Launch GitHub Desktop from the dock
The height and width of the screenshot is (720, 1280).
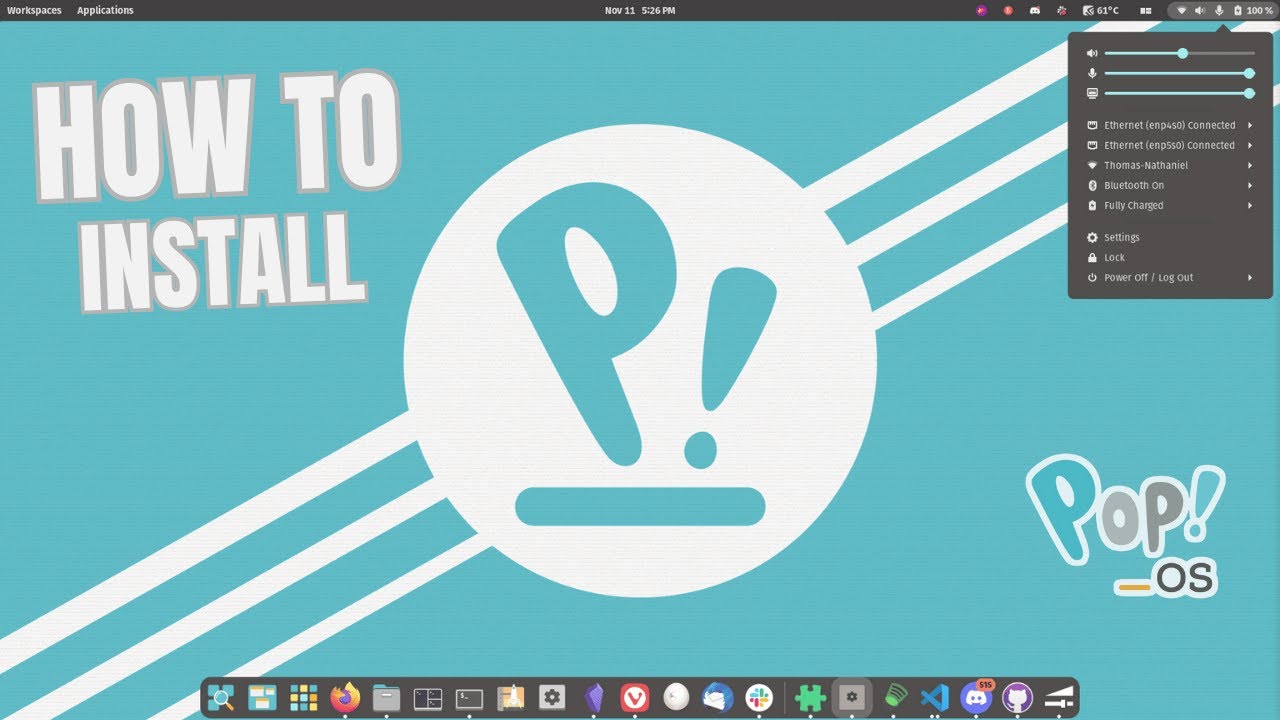coord(1017,697)
